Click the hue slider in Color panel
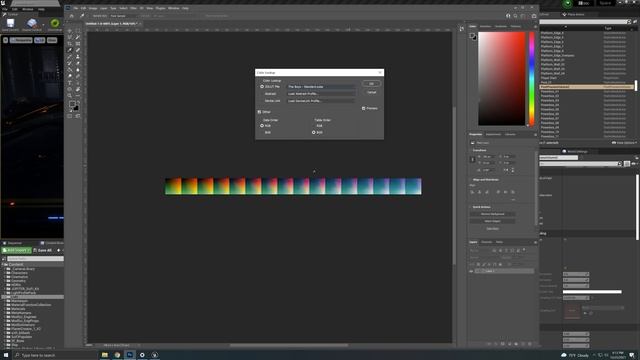Viewport: 640px width, 360px height. 532,79
